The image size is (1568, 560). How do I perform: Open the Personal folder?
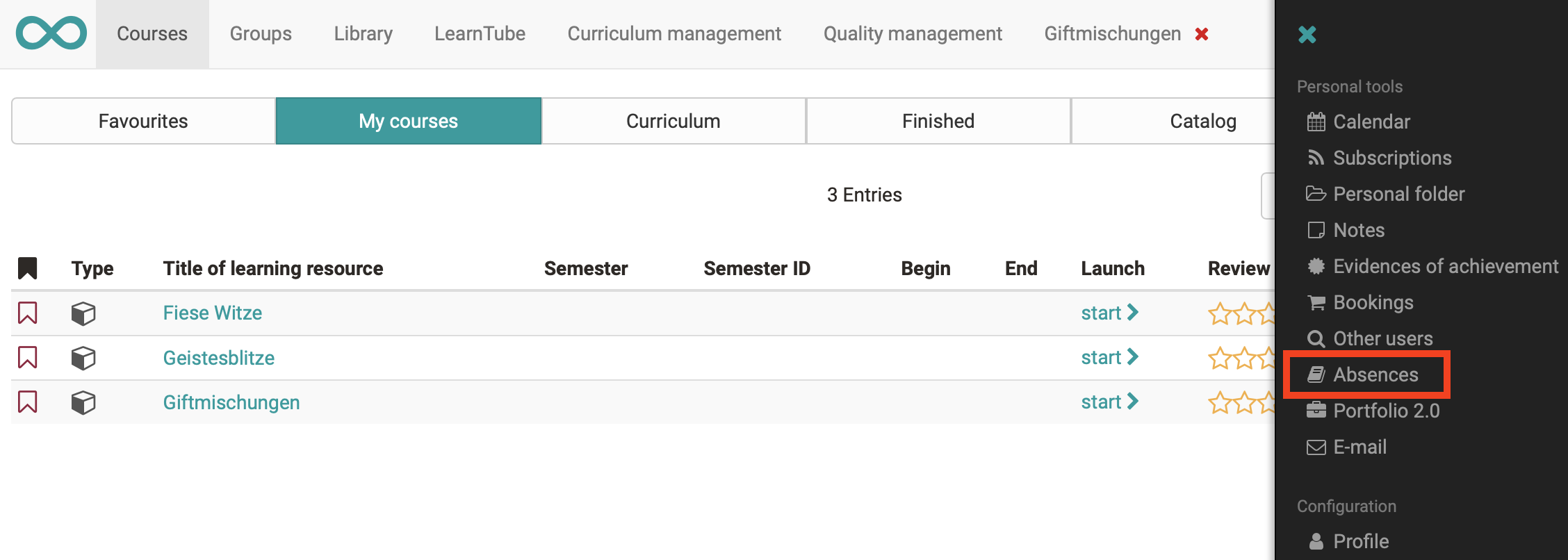coord(1398,194)
